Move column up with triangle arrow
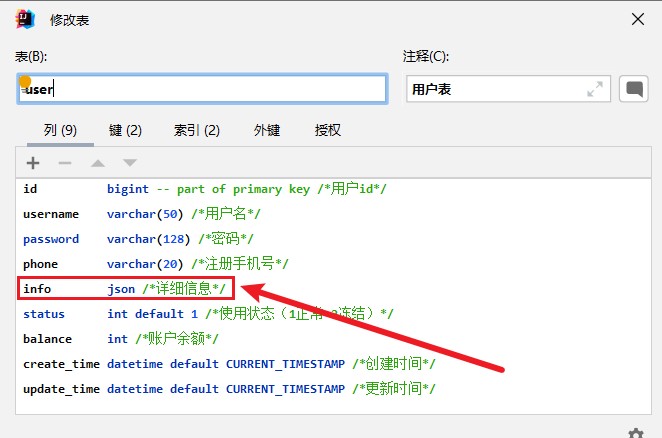This screenshot has width=662, height=438. click(x=98, y=163)
